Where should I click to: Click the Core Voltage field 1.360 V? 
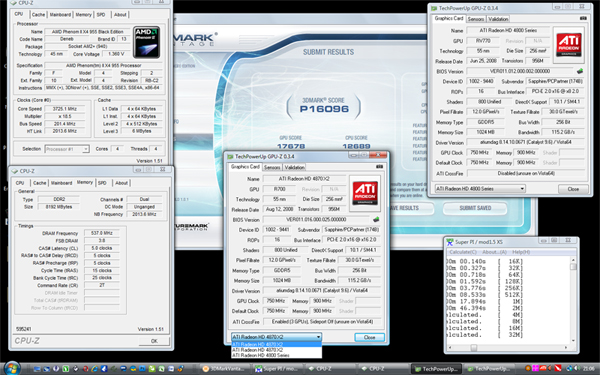pos(115,54)
